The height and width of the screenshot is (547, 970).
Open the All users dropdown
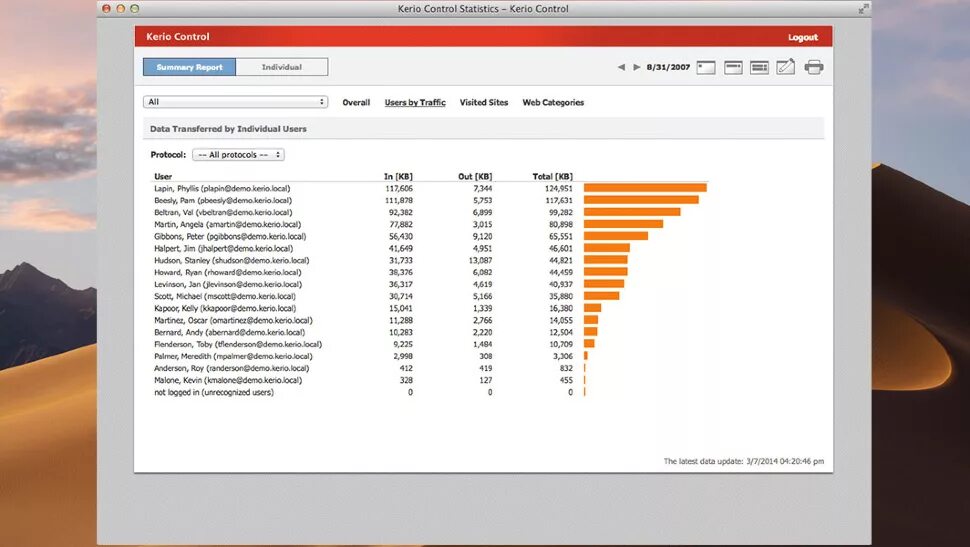point(235,102)
